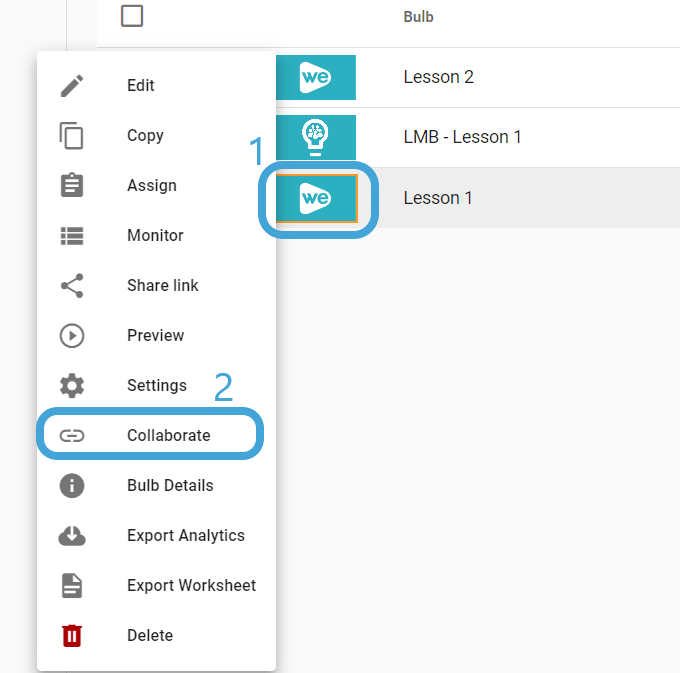
Task: Click the Export Analytics cloud icon
Action: pyautogui.click(x=72, y=536)
